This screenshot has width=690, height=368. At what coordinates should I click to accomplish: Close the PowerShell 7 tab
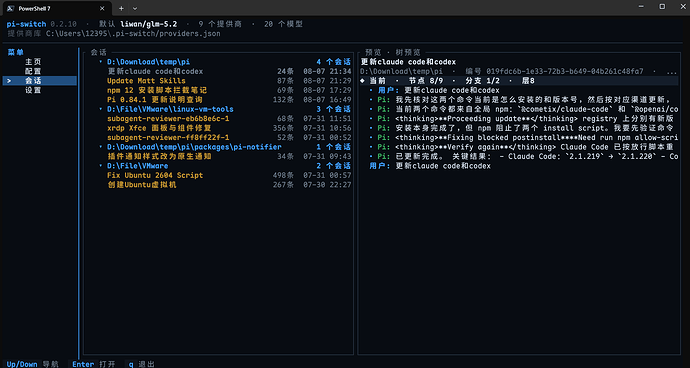point(102,8)
